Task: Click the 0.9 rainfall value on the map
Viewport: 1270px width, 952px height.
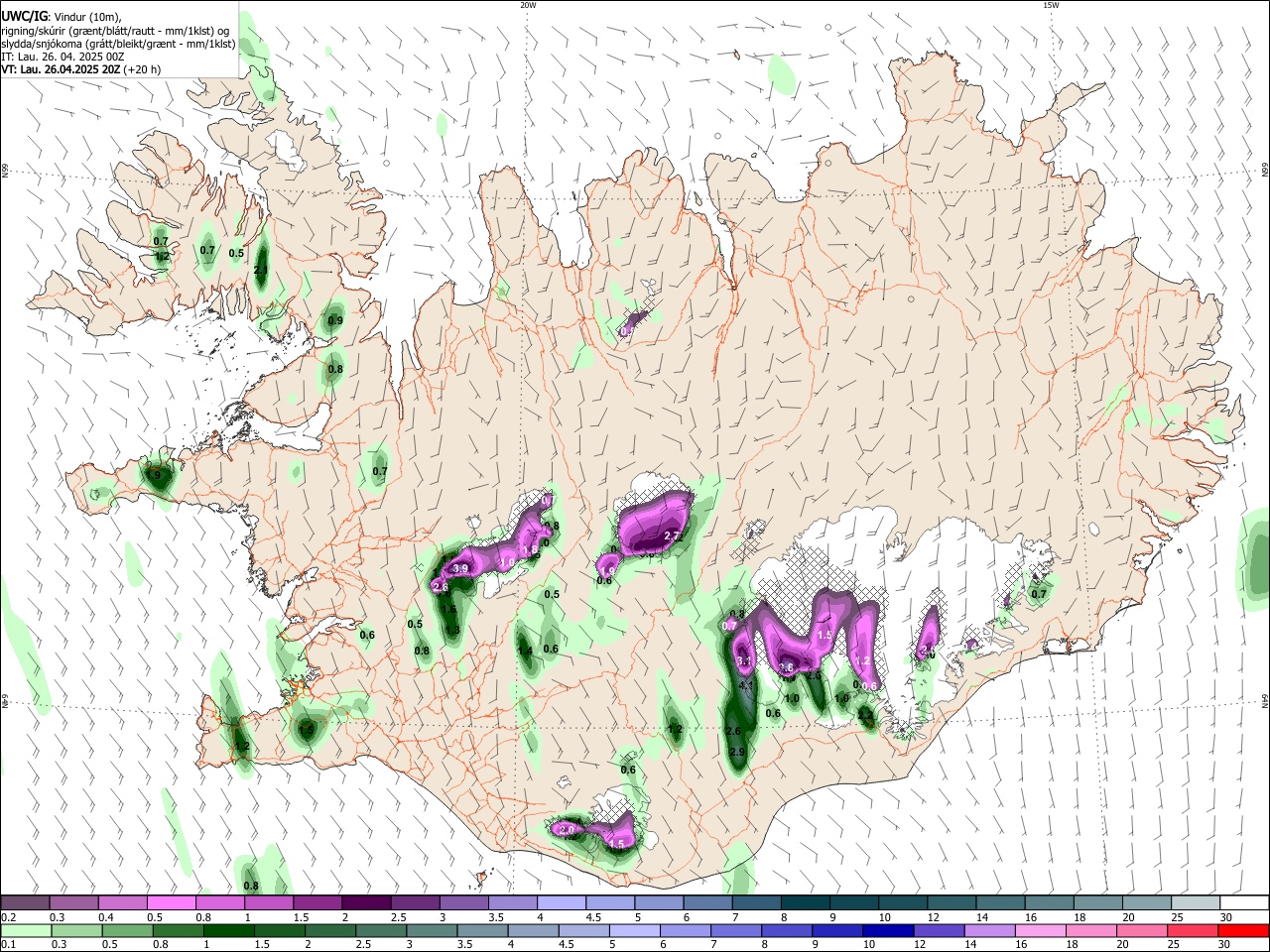Action: coord(335,320)
